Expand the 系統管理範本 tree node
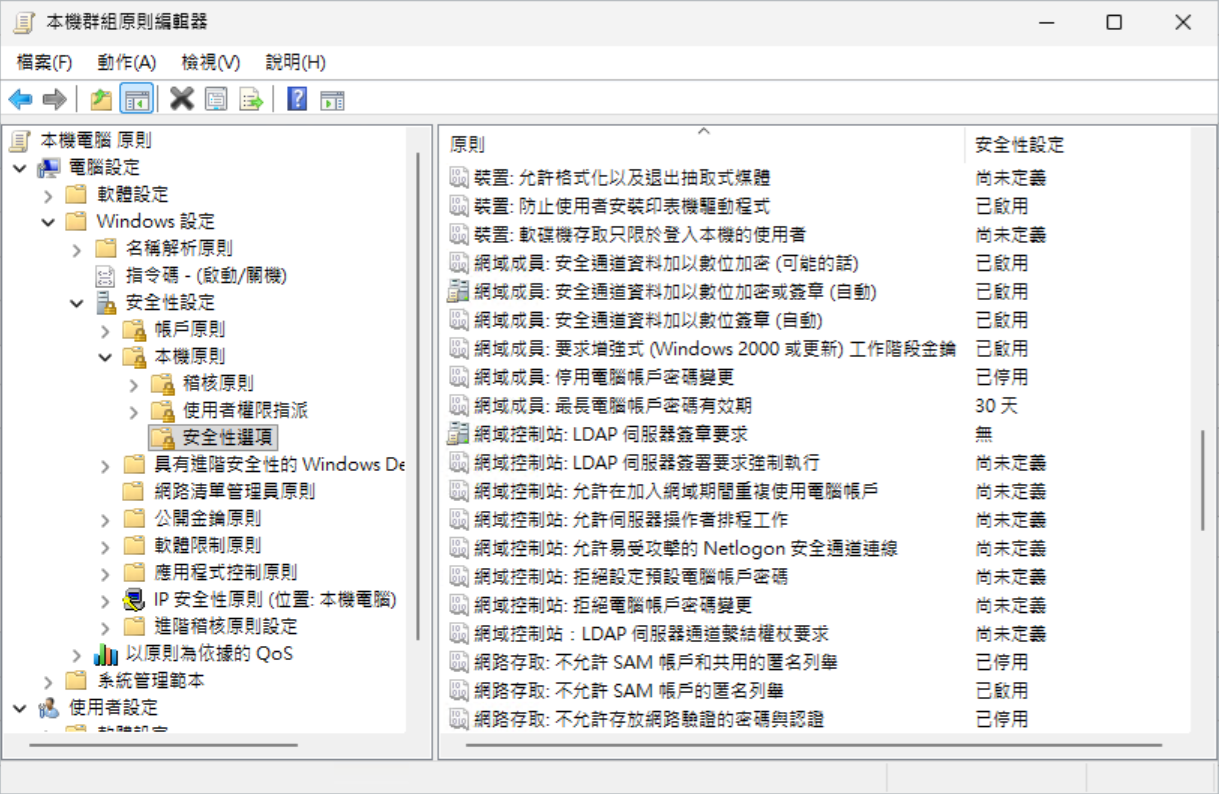Screen dimensions: 1219x794 48,681
